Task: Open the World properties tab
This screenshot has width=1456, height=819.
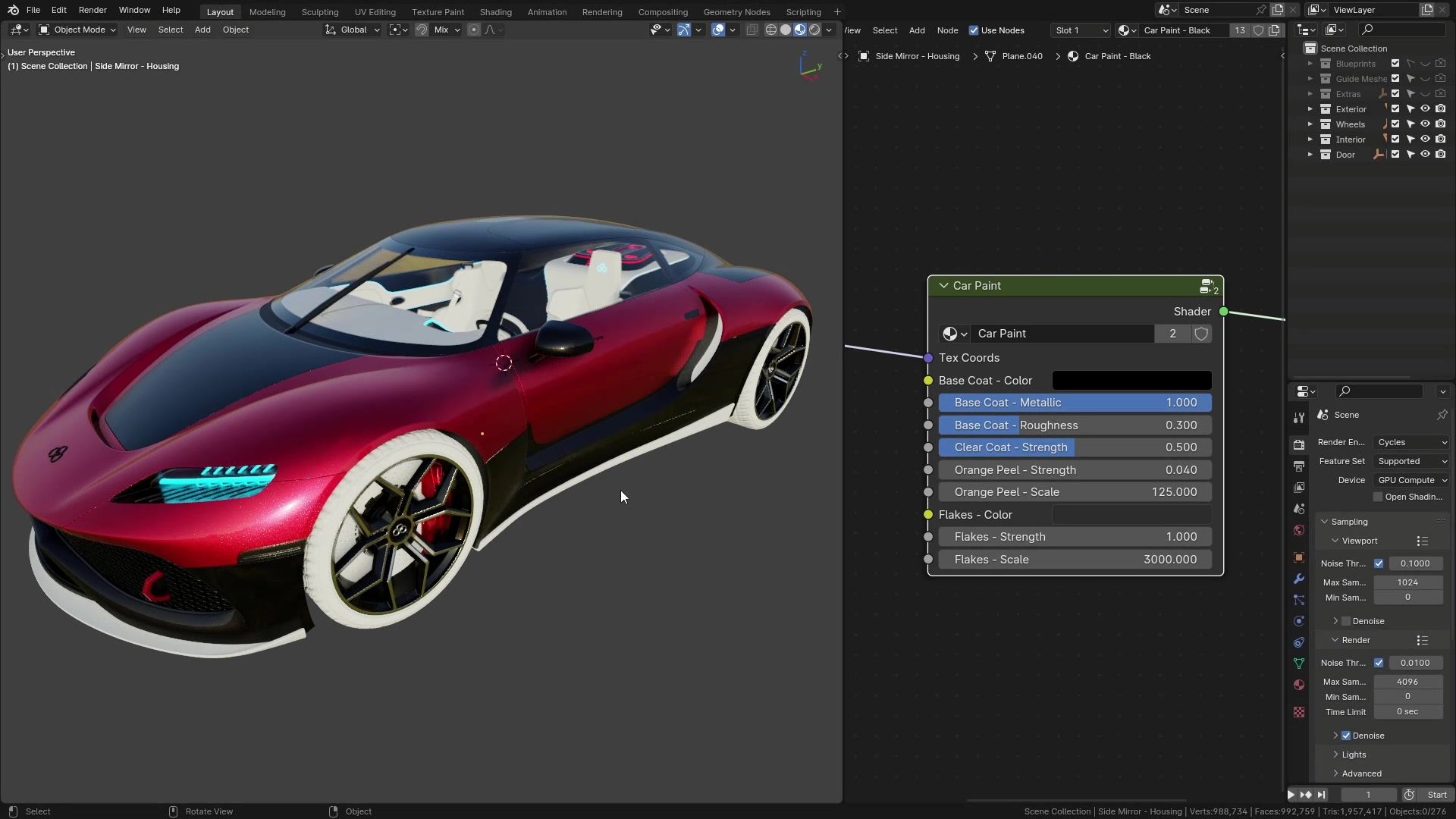Action: pos(1299,529)
